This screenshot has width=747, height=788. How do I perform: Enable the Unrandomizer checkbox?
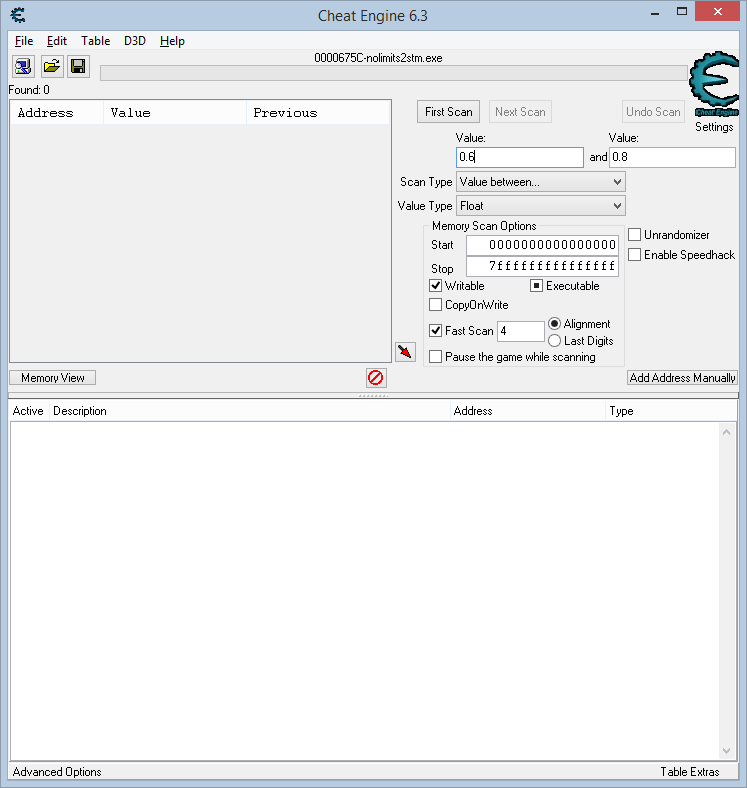pyautogui.click(x=635, y=235)
